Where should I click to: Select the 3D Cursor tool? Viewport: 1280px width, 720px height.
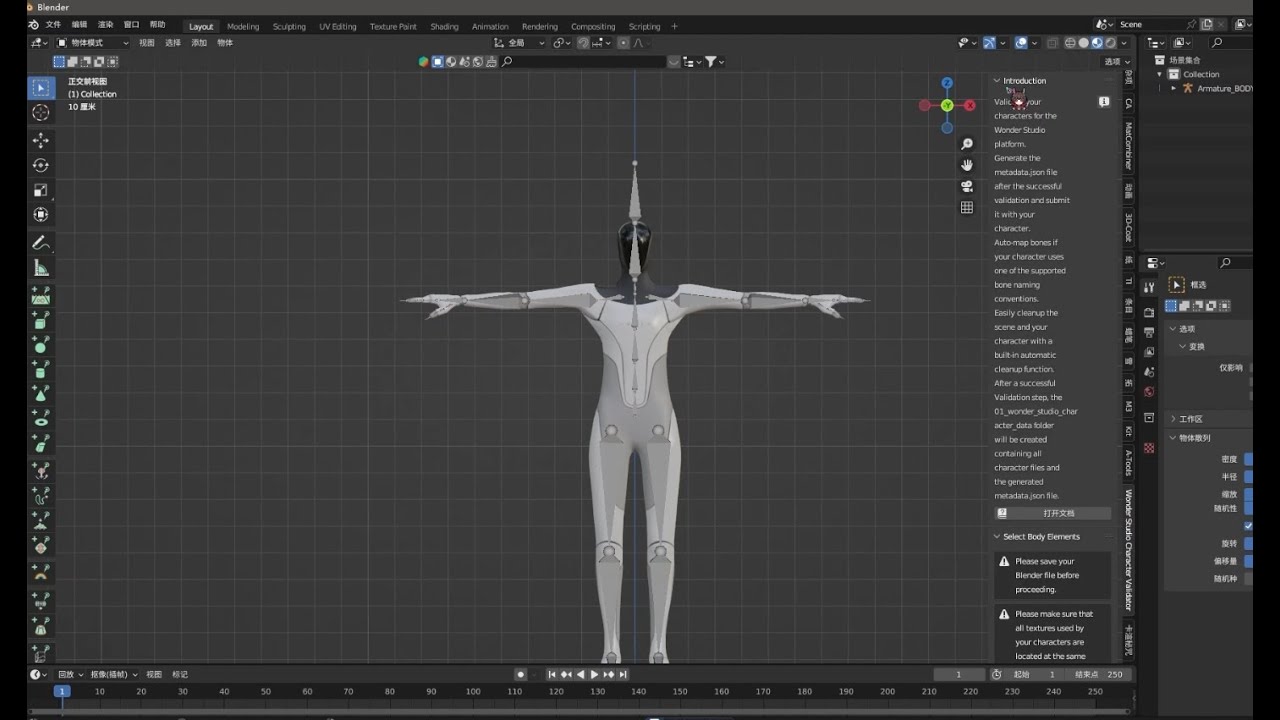[x=41, y=113]
